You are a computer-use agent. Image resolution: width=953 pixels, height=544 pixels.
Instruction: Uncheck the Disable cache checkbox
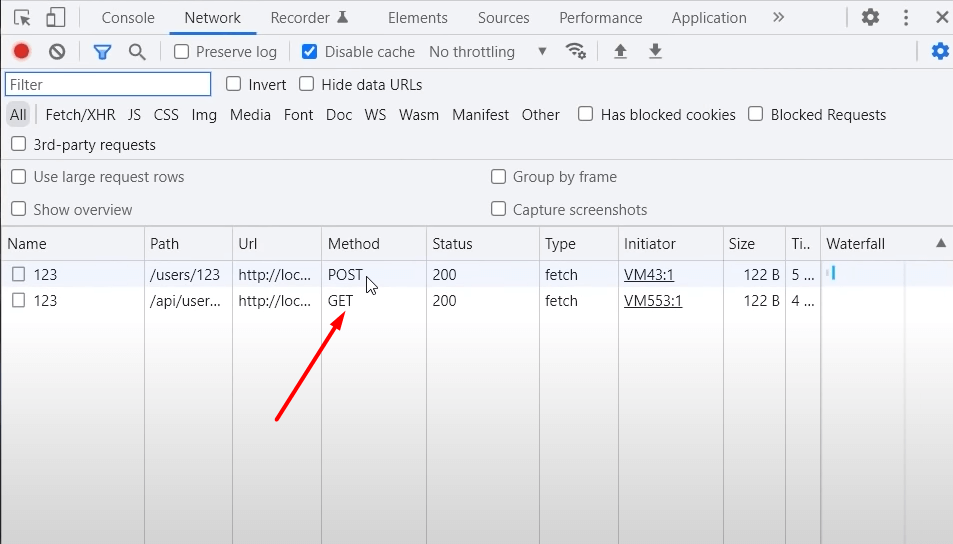pos(310,52)
